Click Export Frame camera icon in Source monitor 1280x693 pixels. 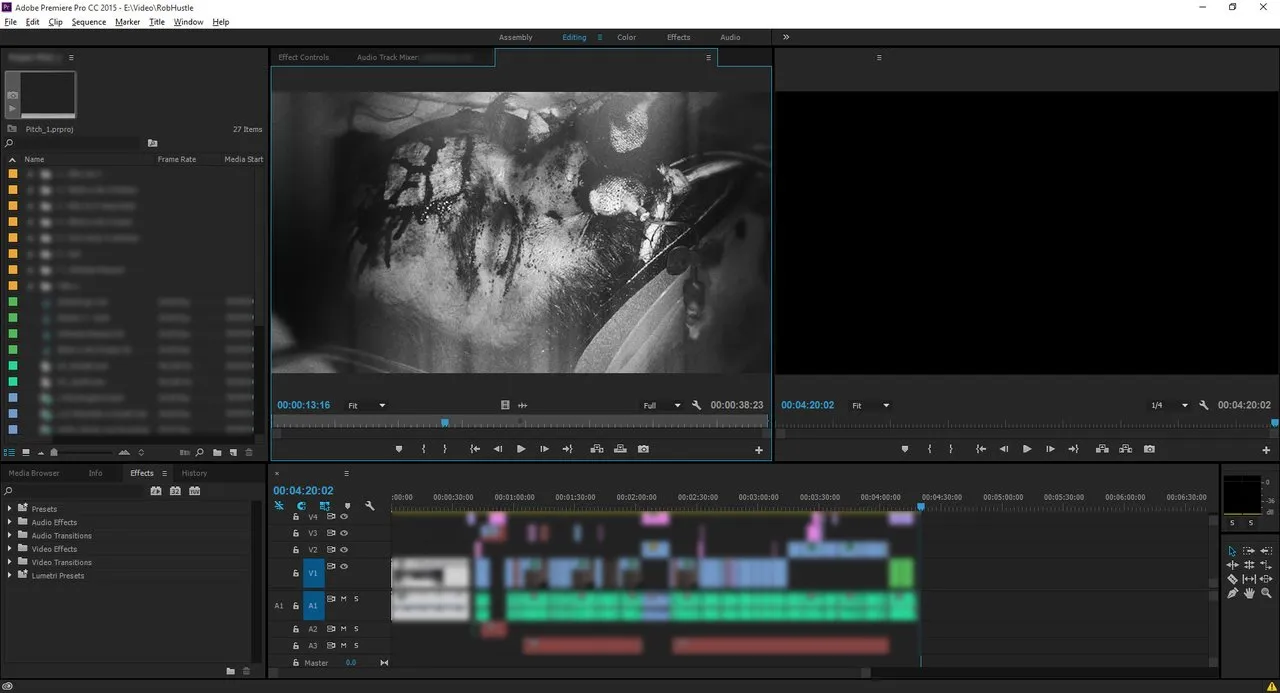click(643, 449)
